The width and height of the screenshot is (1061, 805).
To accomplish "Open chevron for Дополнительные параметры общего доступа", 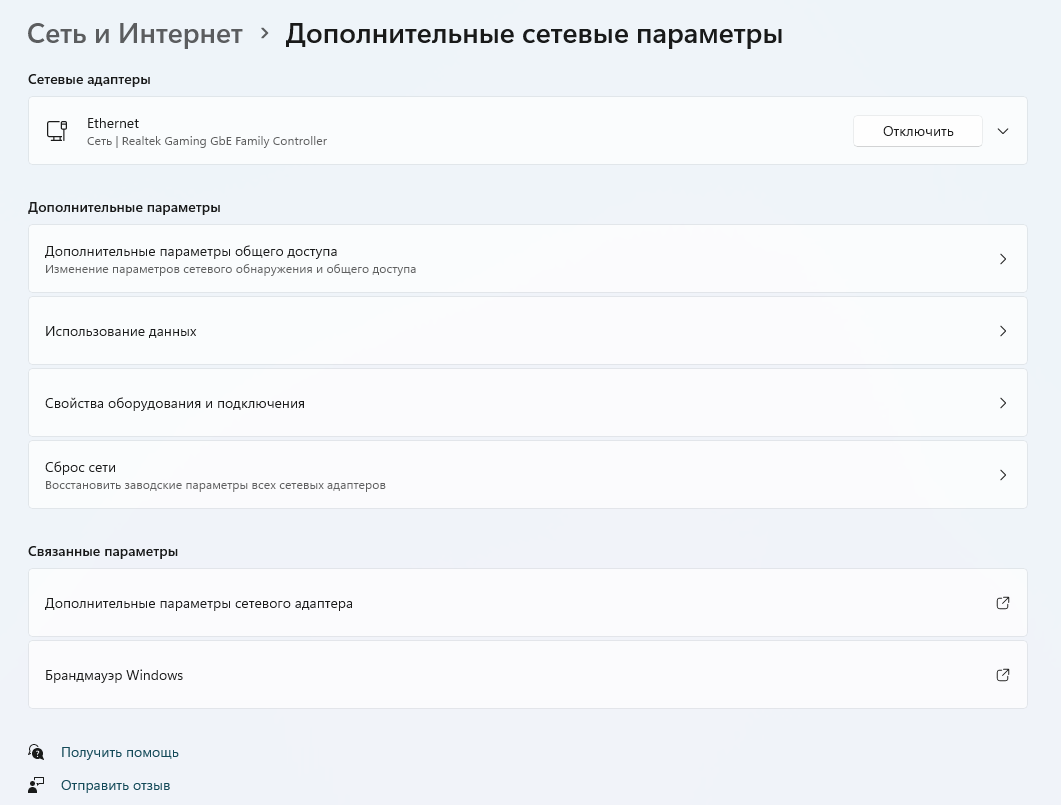I will pyautogui.click(x=1002, y=259).
